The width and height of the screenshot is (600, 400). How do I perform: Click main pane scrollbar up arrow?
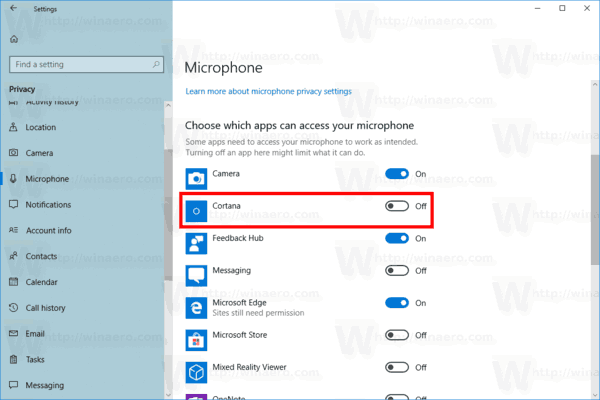pos(595,84)
